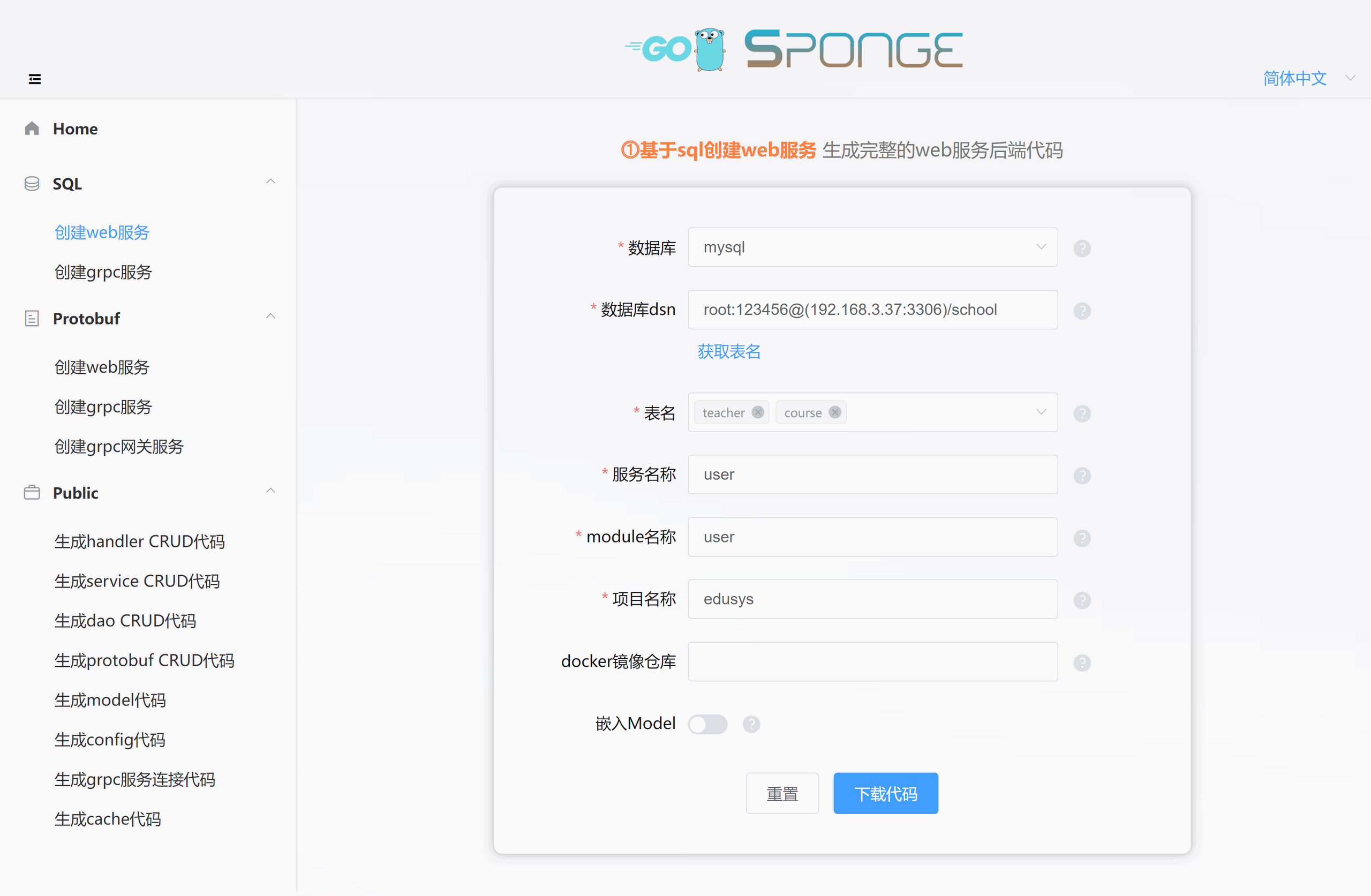Navigate to 生成handler CRUD代码 menu item
The image size is (1371, 896).
click(x=139, y=541)
